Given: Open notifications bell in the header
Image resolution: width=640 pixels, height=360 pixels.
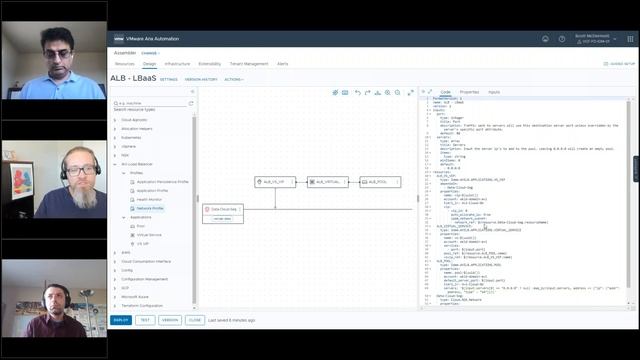Looking at the screenshot, I should coord(545,39).
